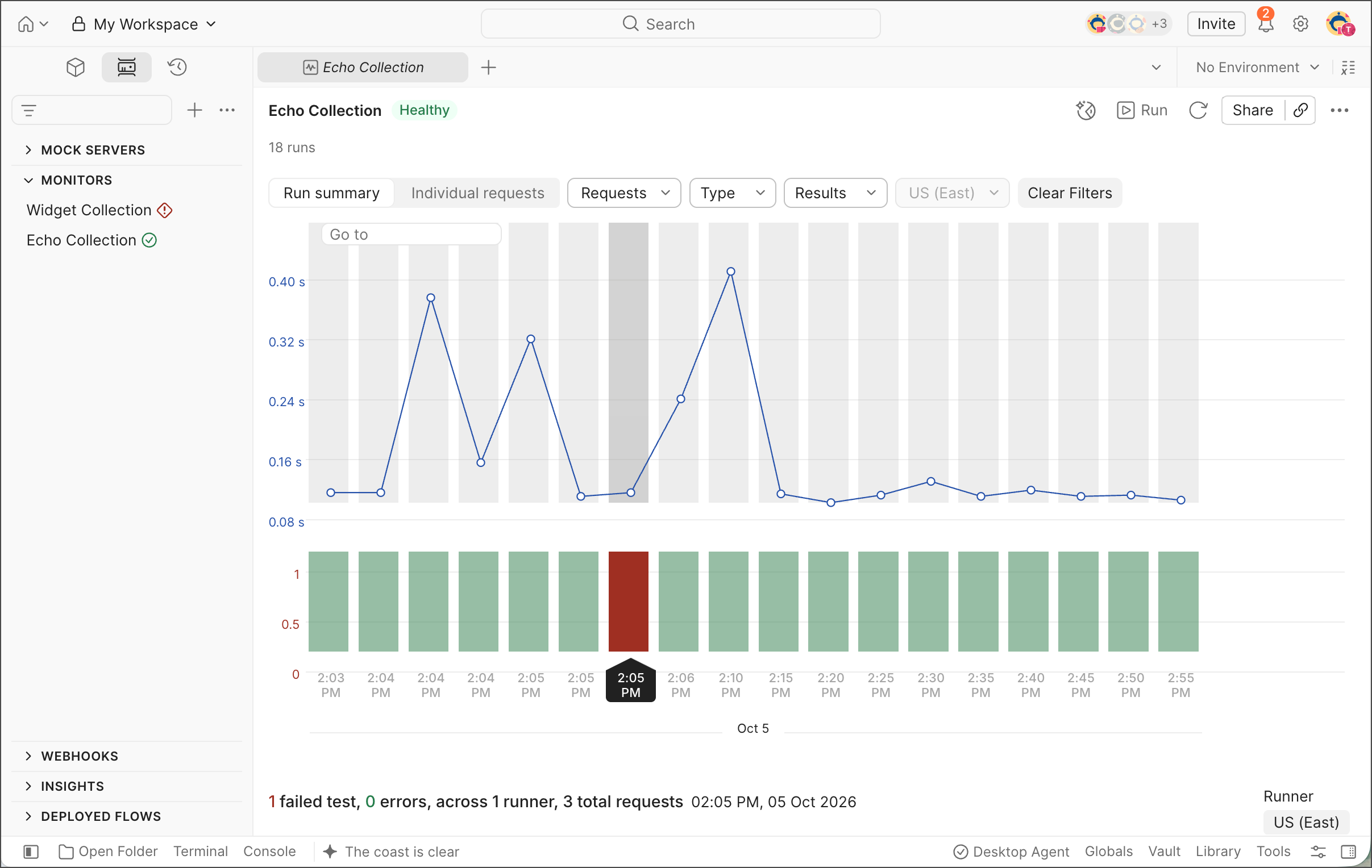The image size is (1372, 868).
Task: Expand the Deployed Flows section
Action: click(93, 817)
